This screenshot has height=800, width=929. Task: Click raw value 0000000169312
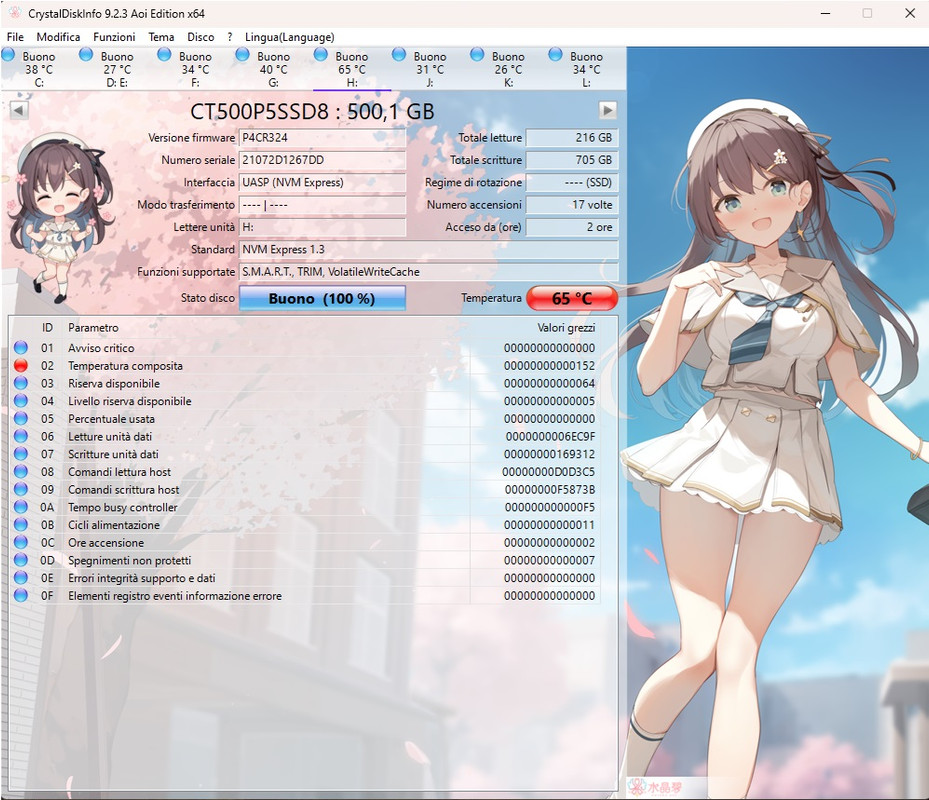549,454
